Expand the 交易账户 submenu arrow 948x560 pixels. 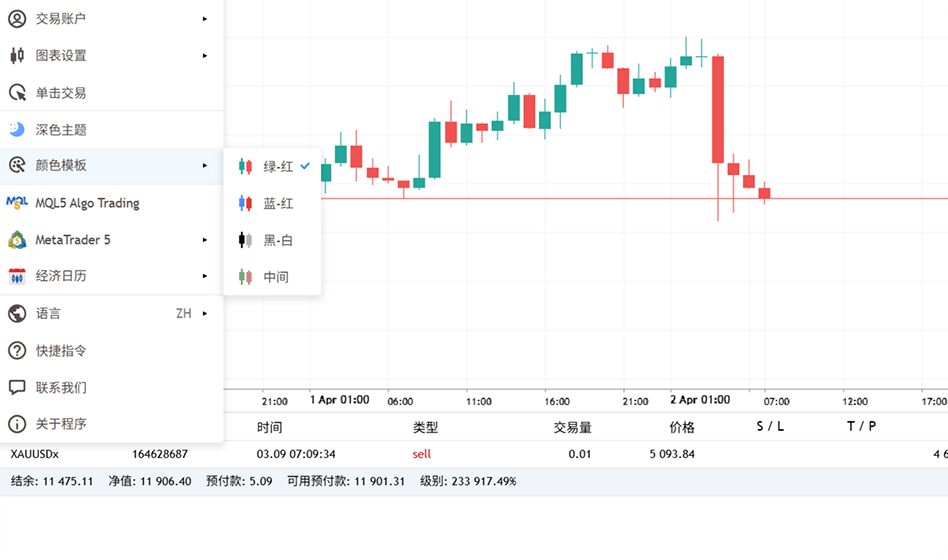tap(205, 18)
